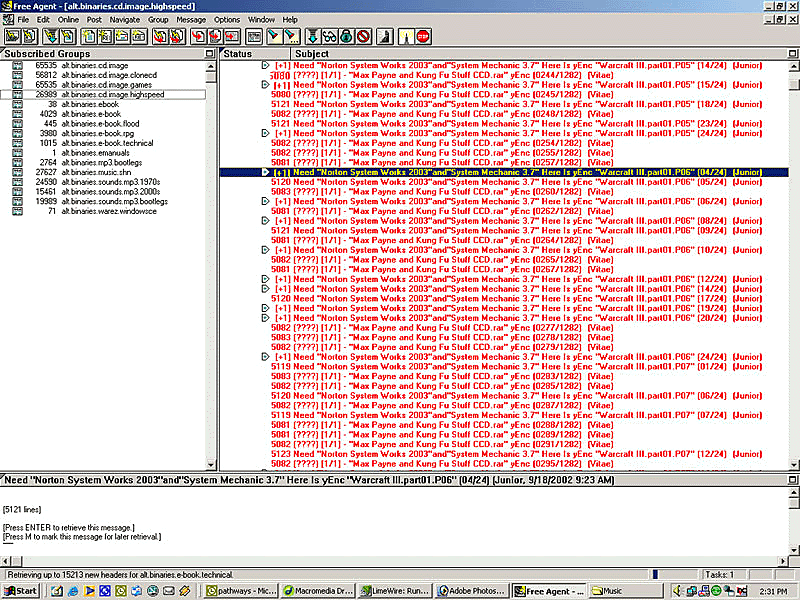Click the Find flashlight toolbar icon
Image resolution: width=800 pixels, height=600 pixels.
click(274, 36)
